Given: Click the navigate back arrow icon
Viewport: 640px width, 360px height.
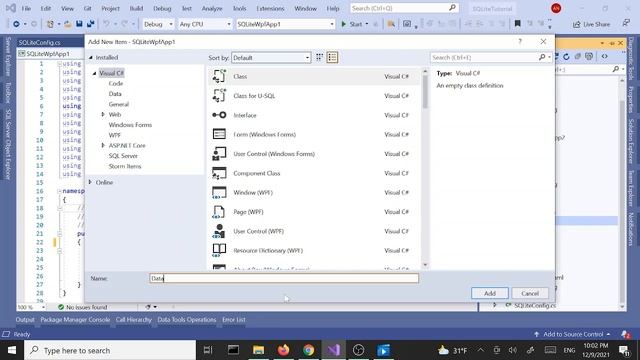Looking at the screenshot, I should tap(16, 24).
